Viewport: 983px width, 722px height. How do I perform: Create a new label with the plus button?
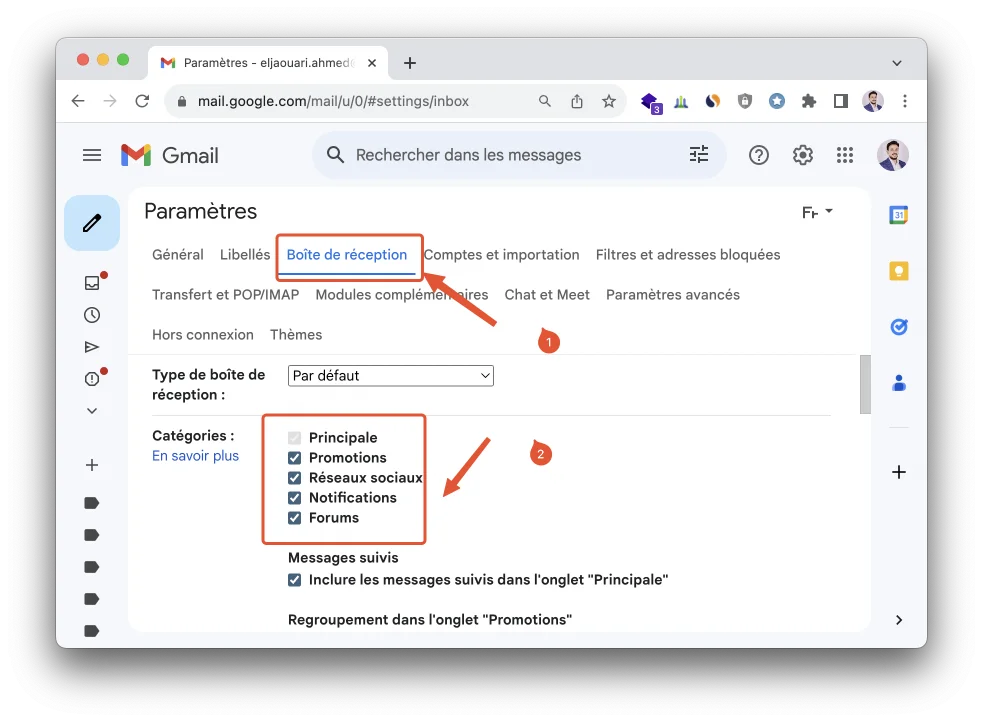91,464
